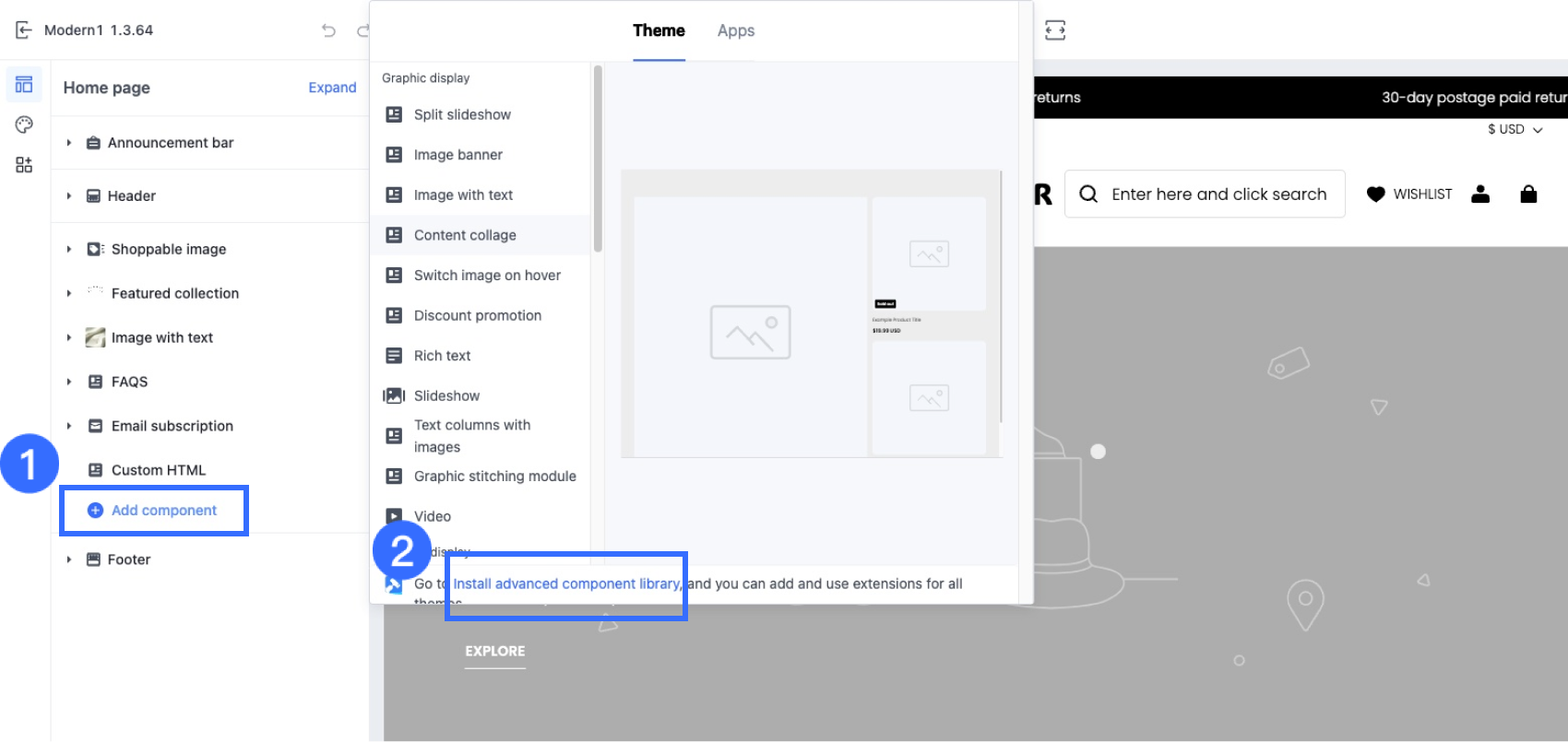Screen dimensions: 1568x742
Task: Click the plus icon beside Add component
Action: (x=95, y=511)
